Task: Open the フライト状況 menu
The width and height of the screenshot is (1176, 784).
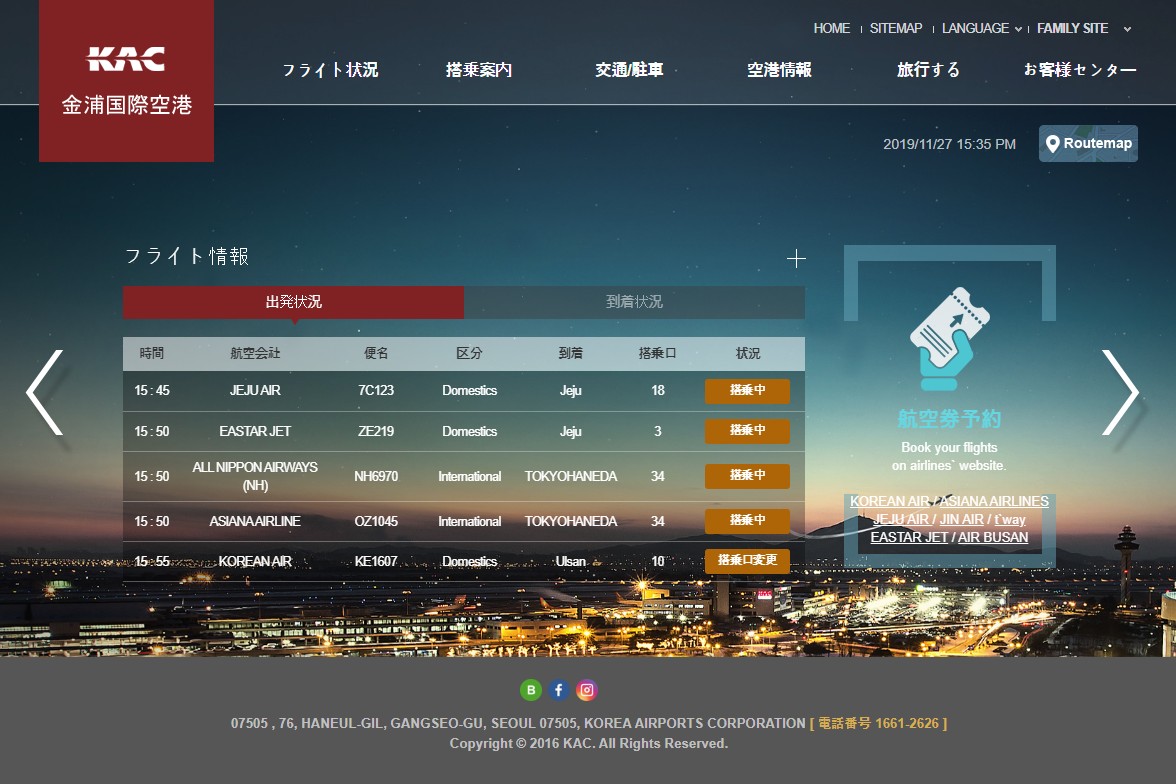Action: [x=330, y=70]
